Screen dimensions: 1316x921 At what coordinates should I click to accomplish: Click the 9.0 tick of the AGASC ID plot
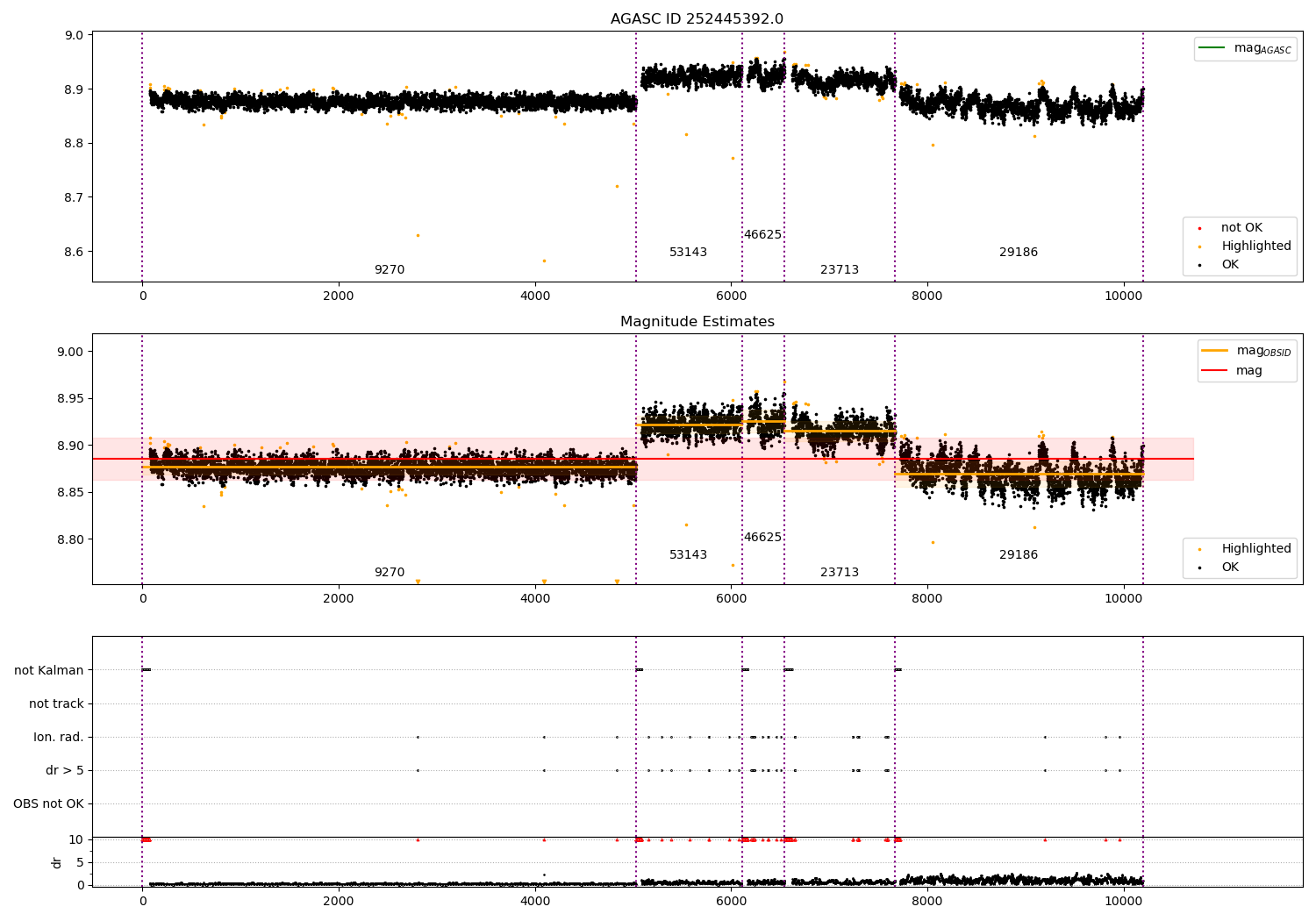pos(75,35)
